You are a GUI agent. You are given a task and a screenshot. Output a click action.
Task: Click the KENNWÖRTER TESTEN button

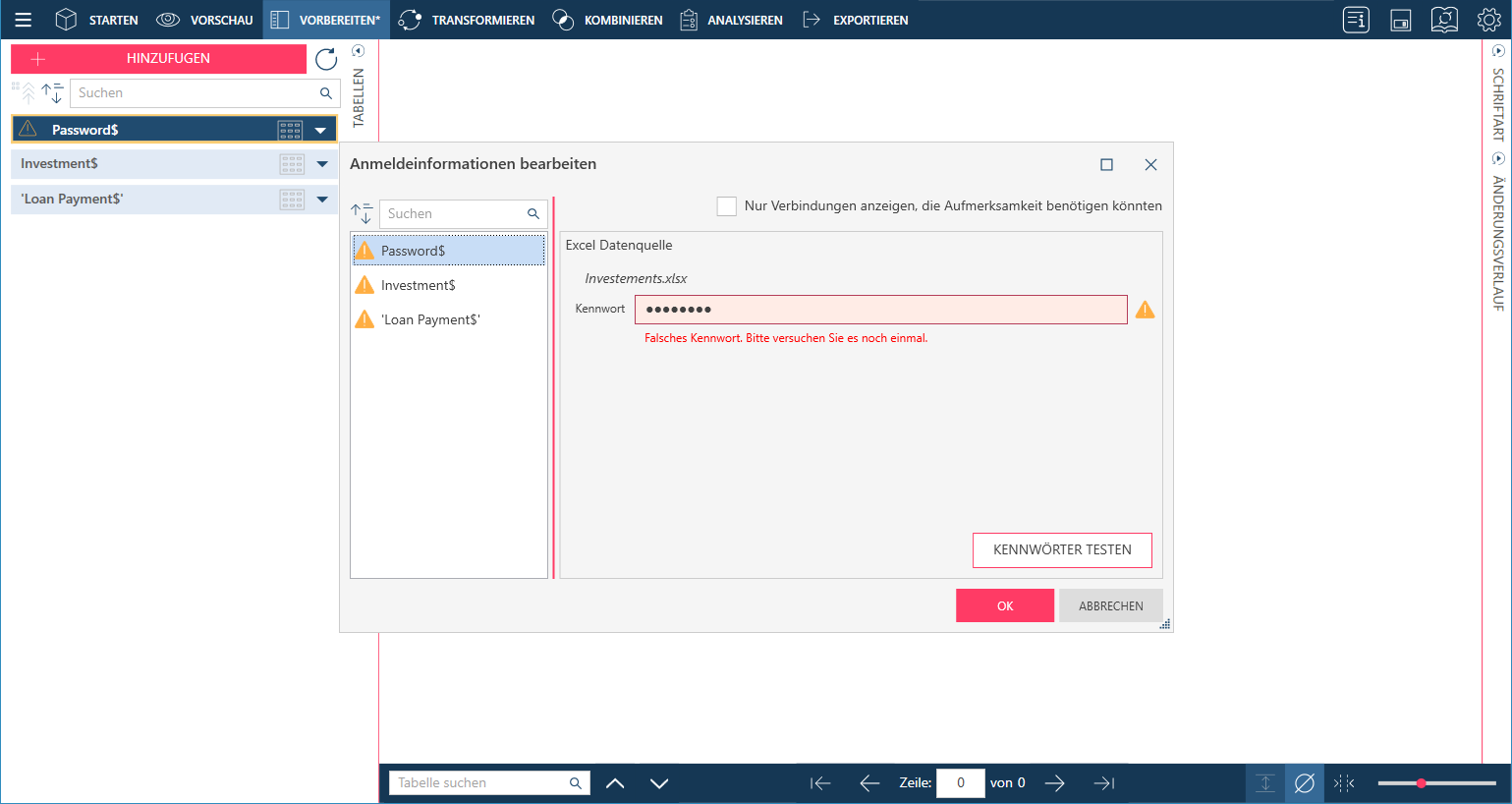pyautogui.click(x=1062, y=550)
